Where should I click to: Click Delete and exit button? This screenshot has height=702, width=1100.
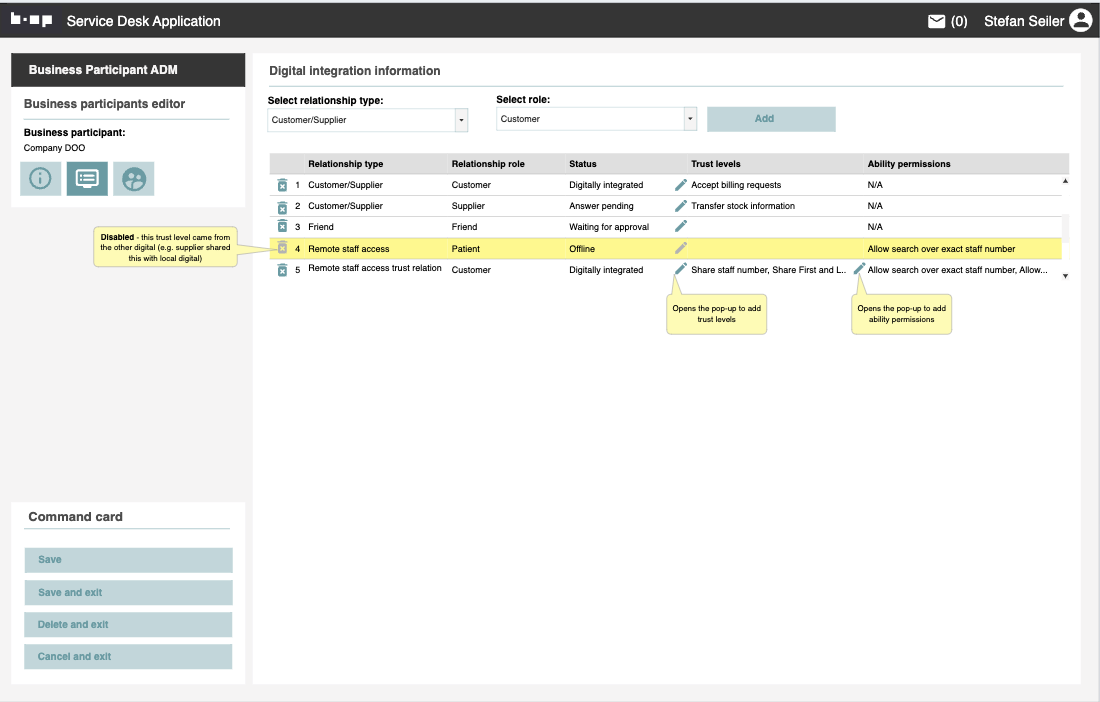pyautogui.click(x=128, y=625)
